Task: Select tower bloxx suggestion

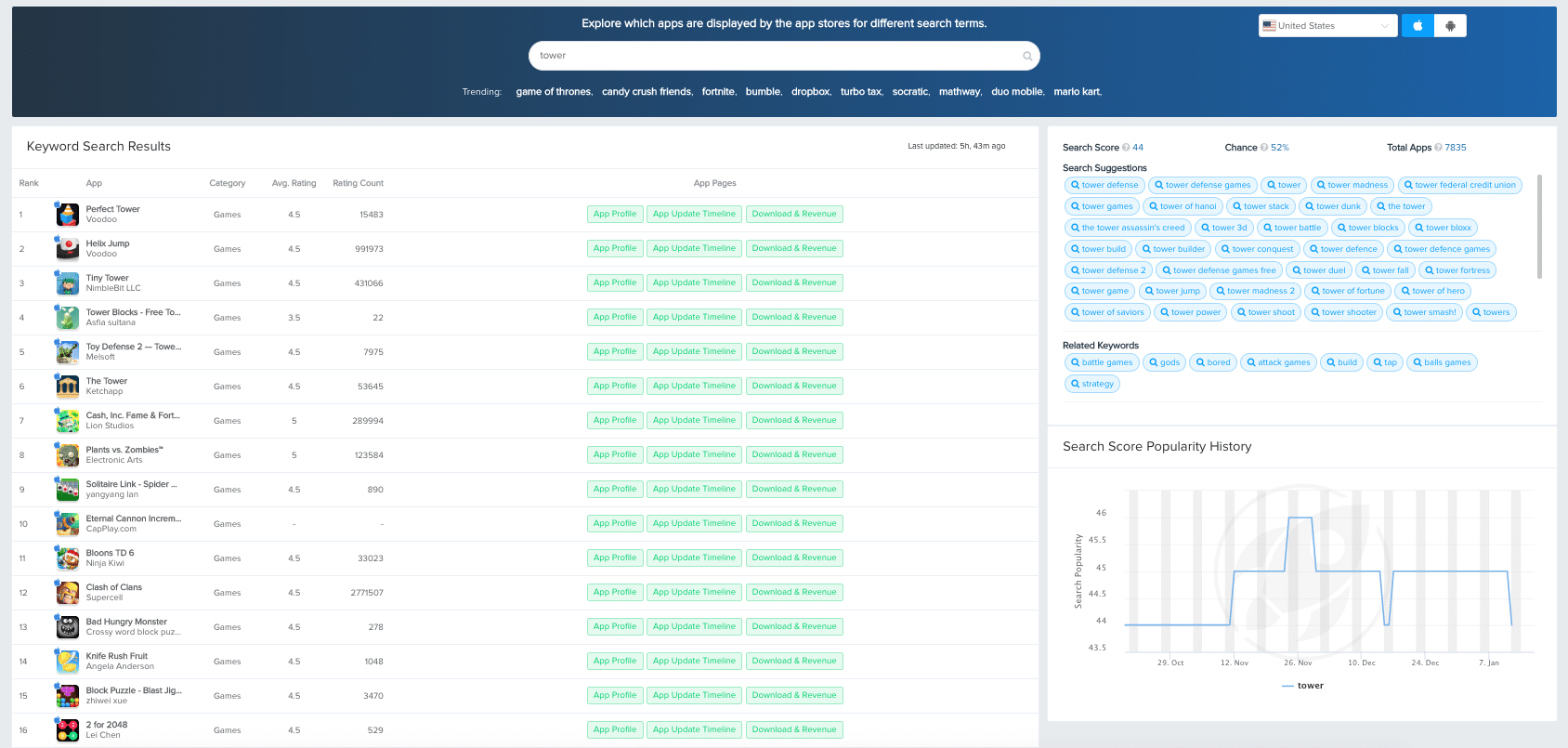Action: coord(1443,228)
